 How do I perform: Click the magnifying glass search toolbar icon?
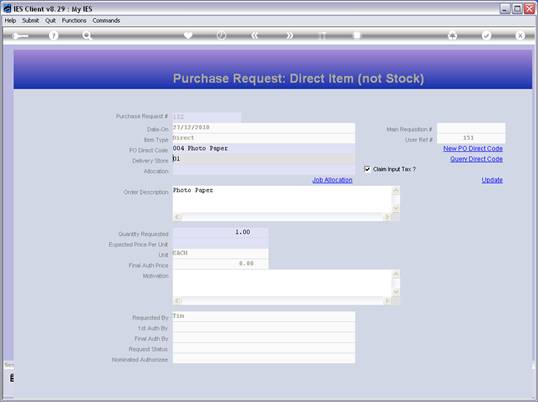[87, 35]
